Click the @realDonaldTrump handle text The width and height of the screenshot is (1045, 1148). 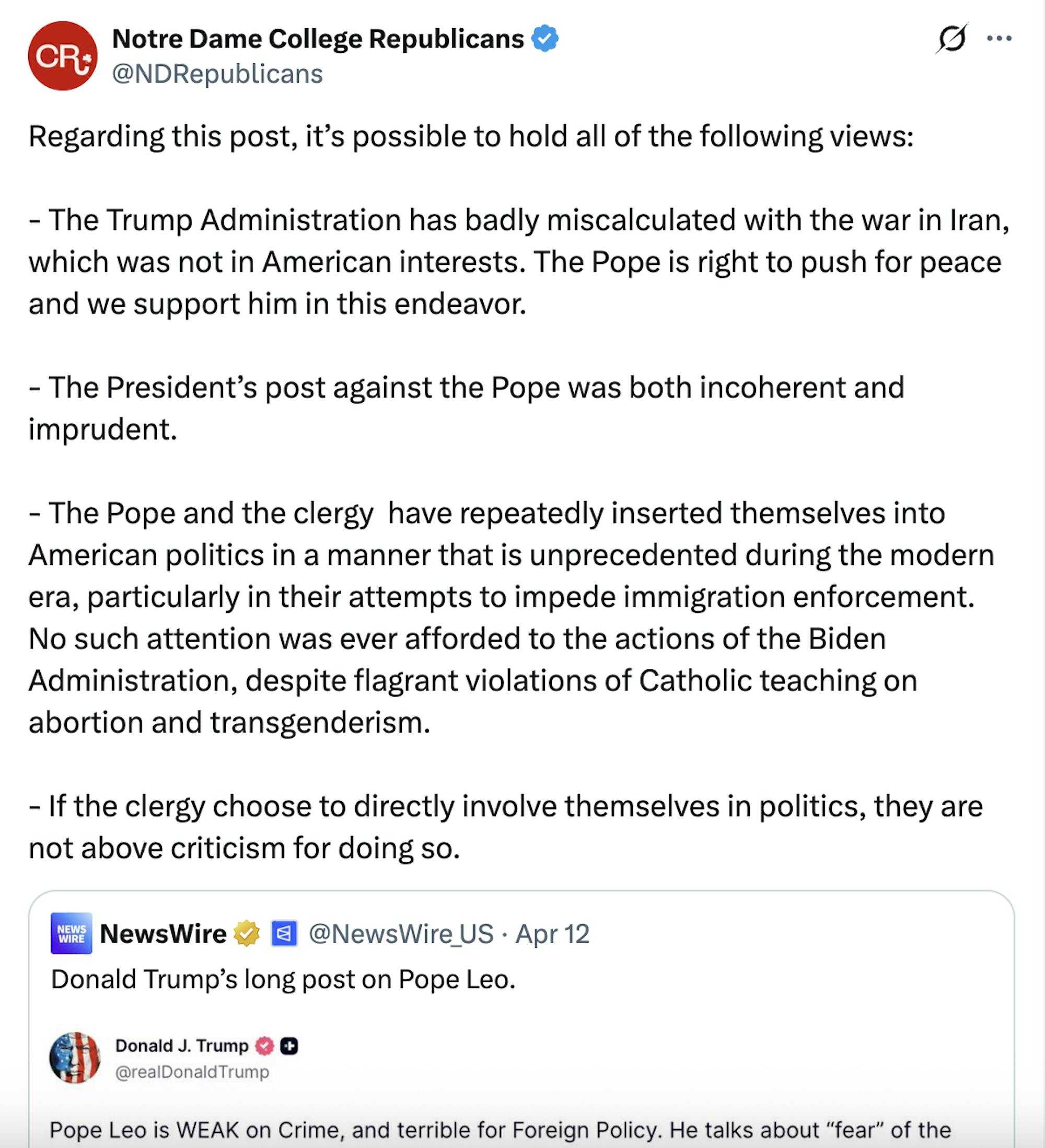click(x=192, y=1072)
